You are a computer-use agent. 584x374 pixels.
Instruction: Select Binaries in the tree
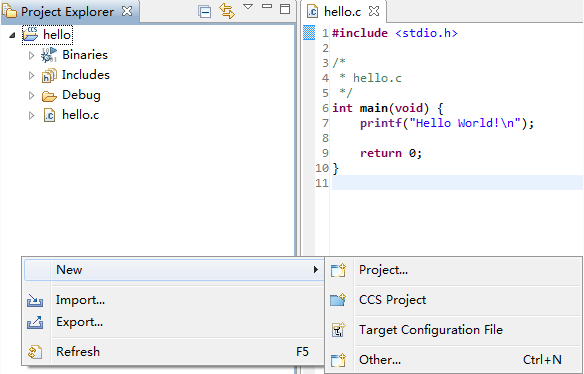(85, 55)
